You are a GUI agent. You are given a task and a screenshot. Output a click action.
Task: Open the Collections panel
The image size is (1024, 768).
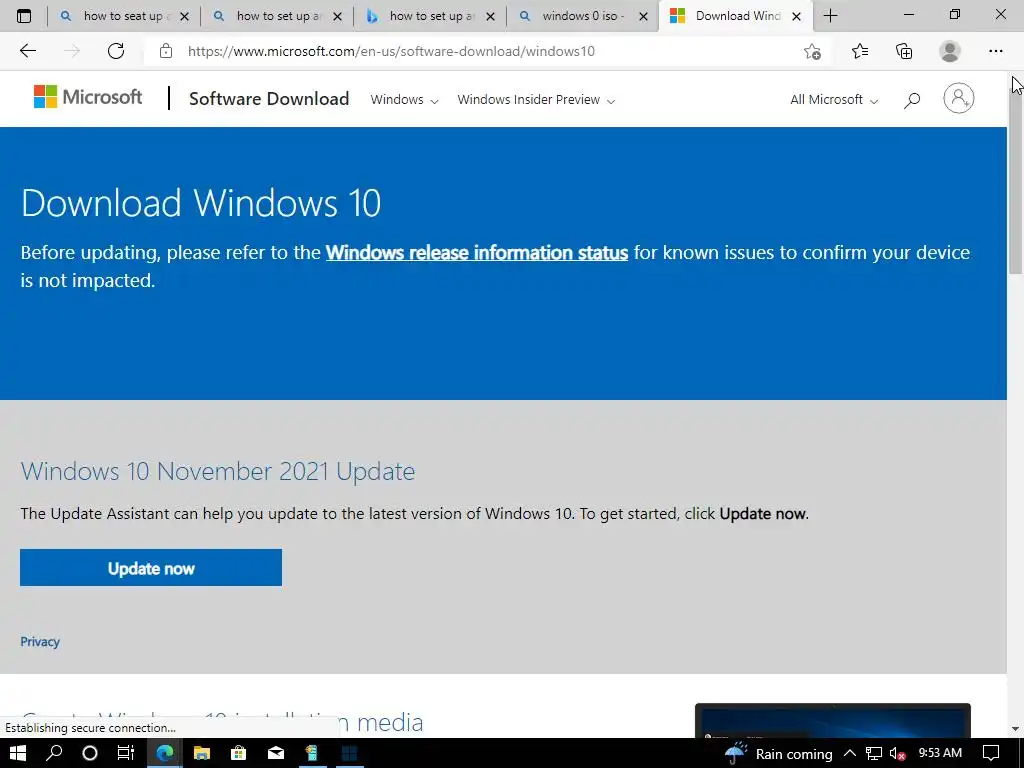(904, 51)
